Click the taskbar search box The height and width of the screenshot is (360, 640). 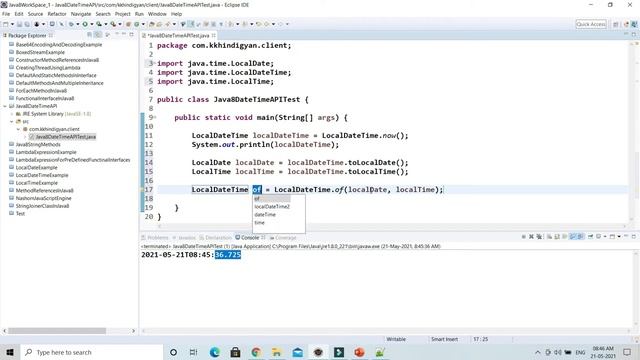point(91,352)
